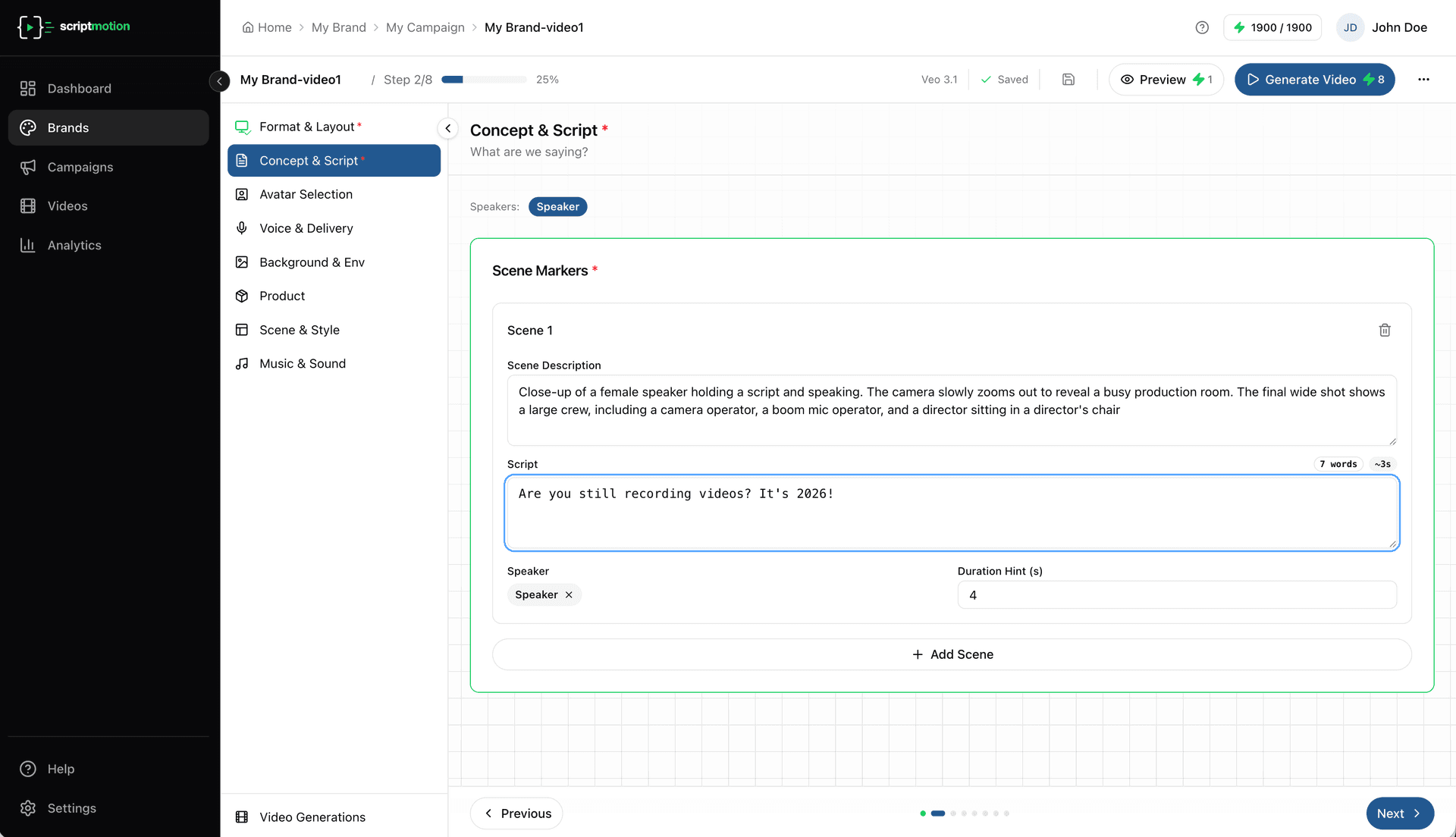Open My Campaign breadcrumb link
This screenshot has width=1456, height=837.
click(x=425, y=27)
